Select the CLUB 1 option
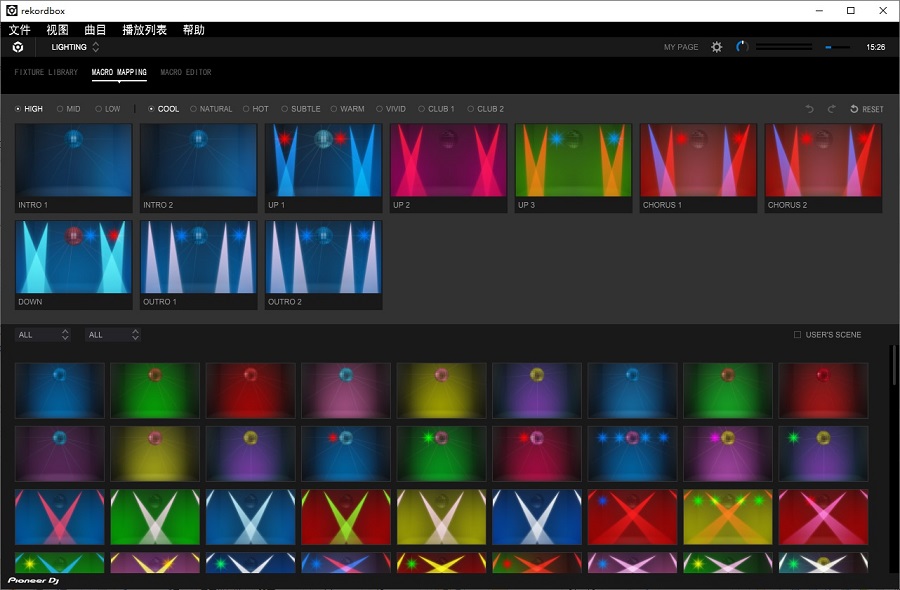 (436, 109)
